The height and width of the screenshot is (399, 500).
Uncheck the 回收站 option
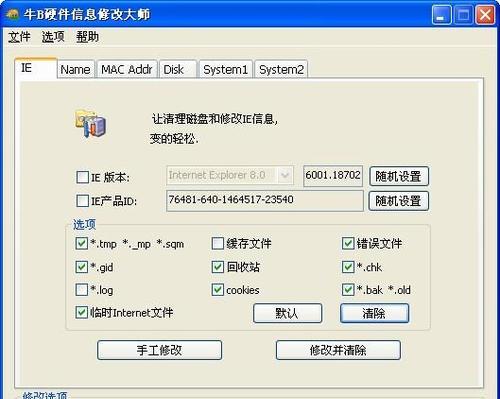[x=218, y=267]
